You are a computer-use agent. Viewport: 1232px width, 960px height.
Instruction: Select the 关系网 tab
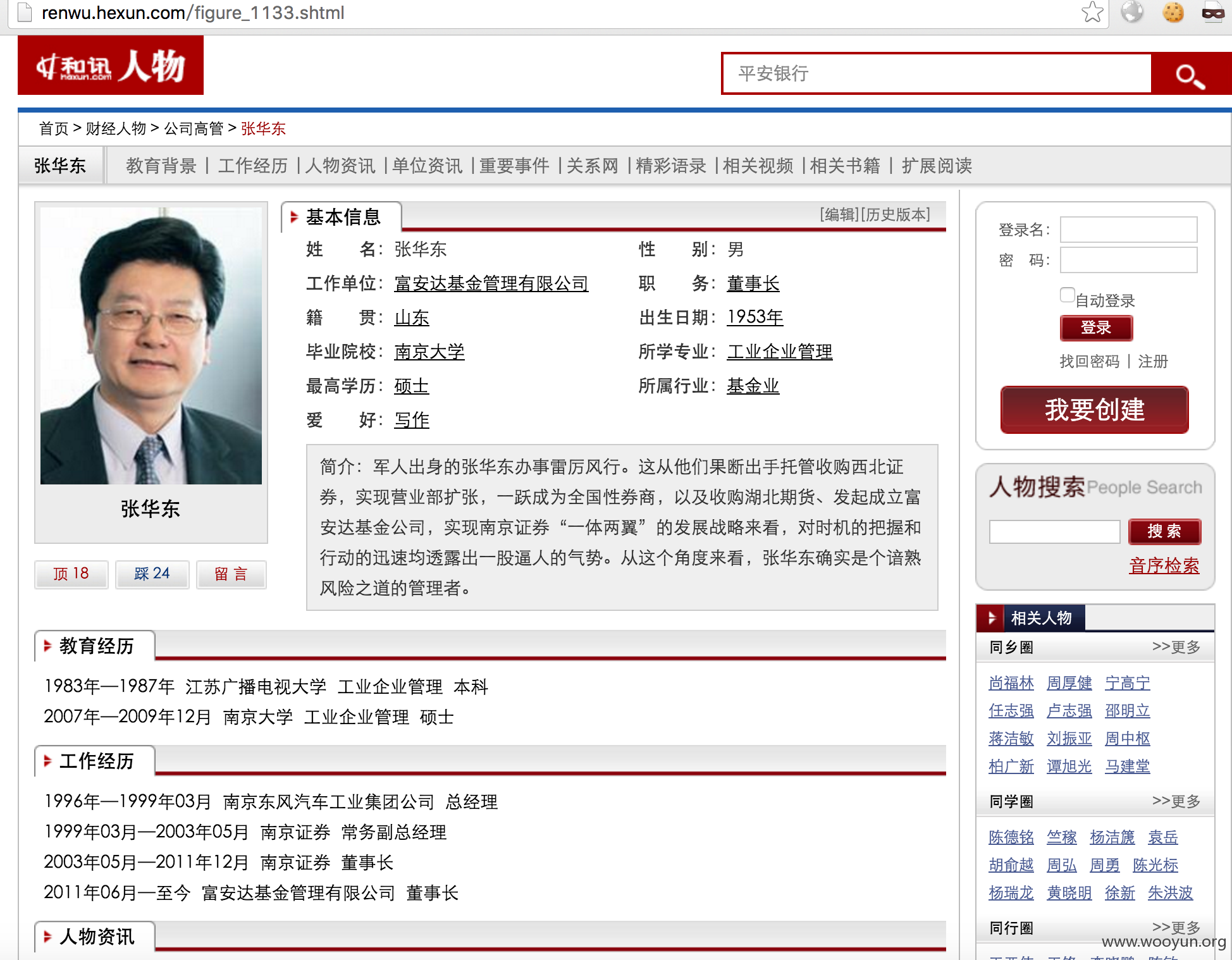pyautogui.click(x=593, y=166)
